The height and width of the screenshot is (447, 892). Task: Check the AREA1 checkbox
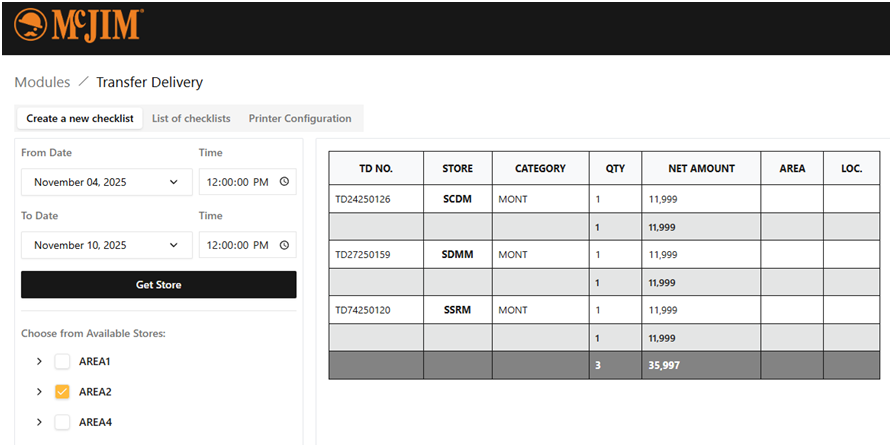pos(62,361)
